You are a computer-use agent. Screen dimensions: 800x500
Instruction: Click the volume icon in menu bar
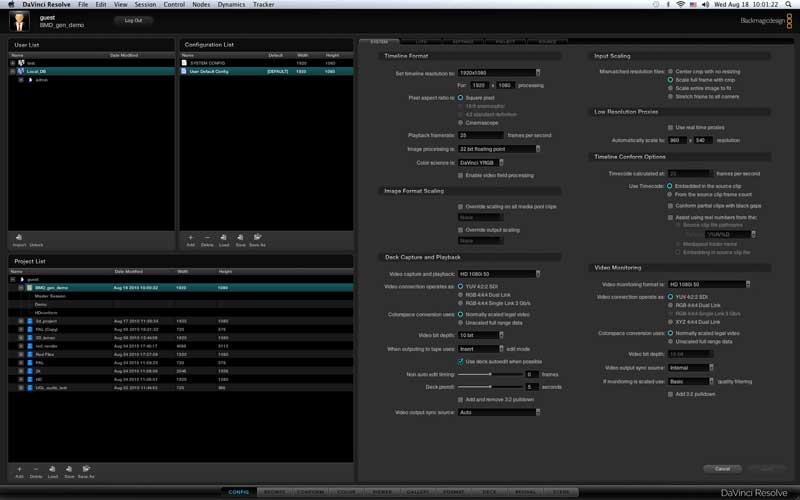coord(706,4)
